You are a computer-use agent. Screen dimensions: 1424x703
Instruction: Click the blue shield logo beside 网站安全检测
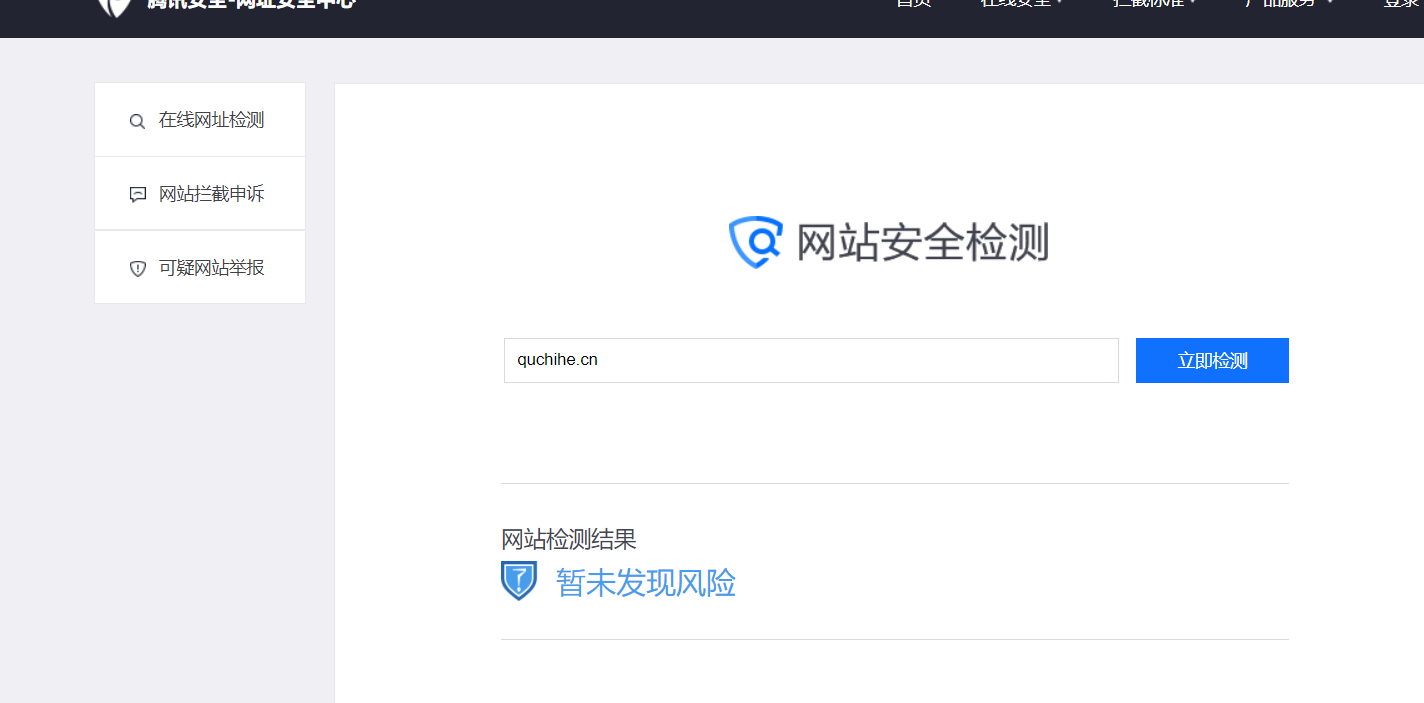click(754, 242)
